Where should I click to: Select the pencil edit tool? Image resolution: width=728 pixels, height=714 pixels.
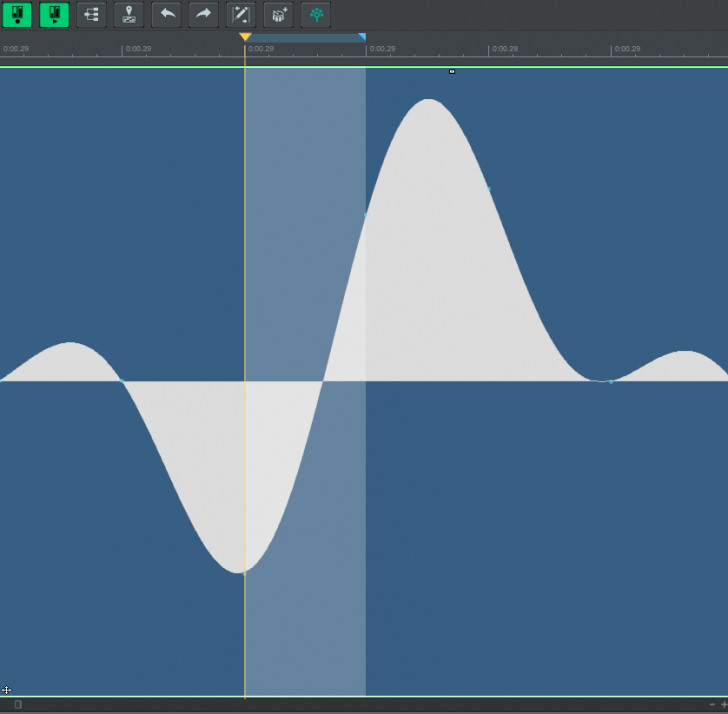(x=241, y=14)
